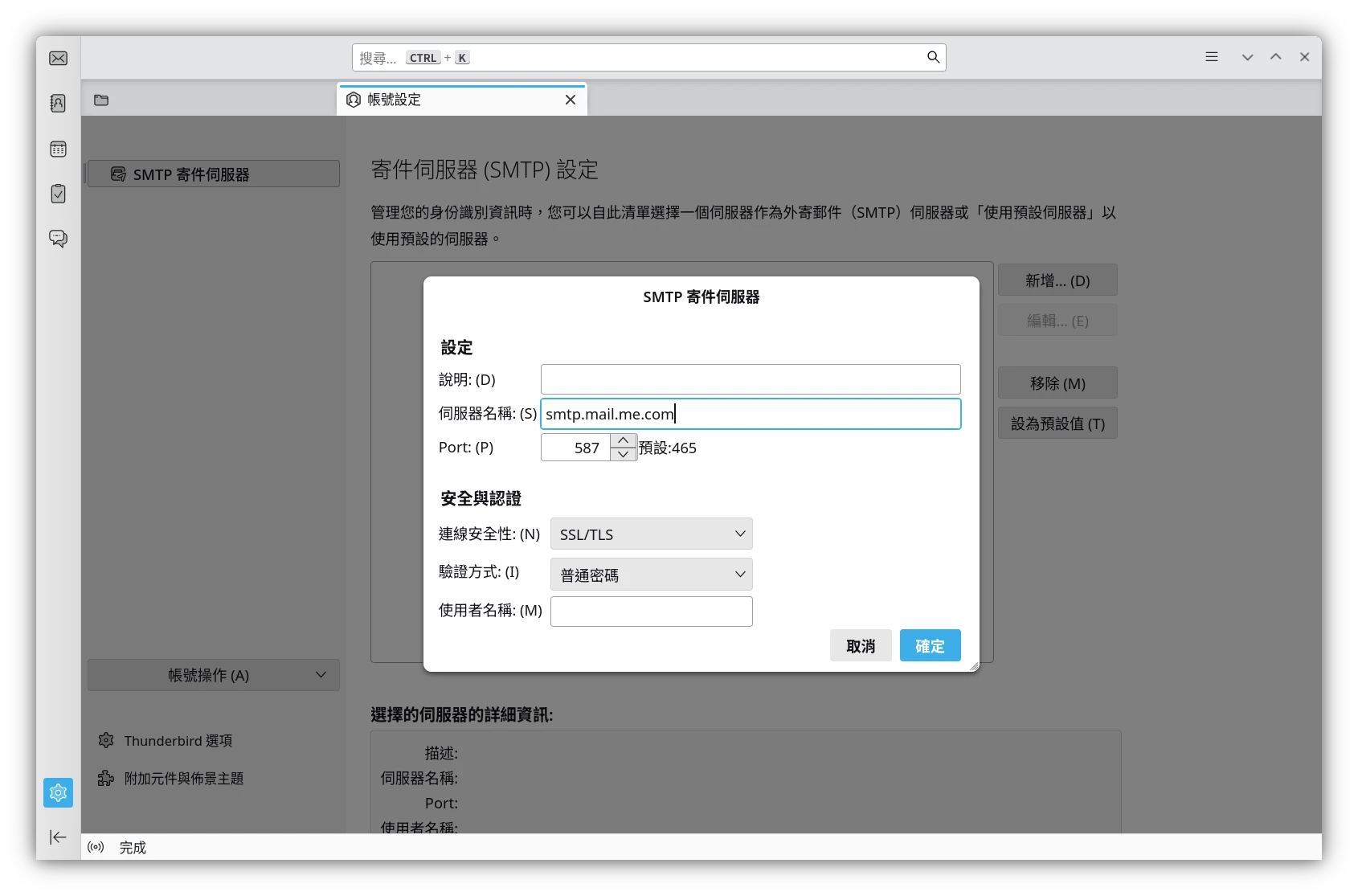The width and height of the screenshot is (1358, 896).
Task: Click the 說明 (D) text field
Action: [750, 378]
